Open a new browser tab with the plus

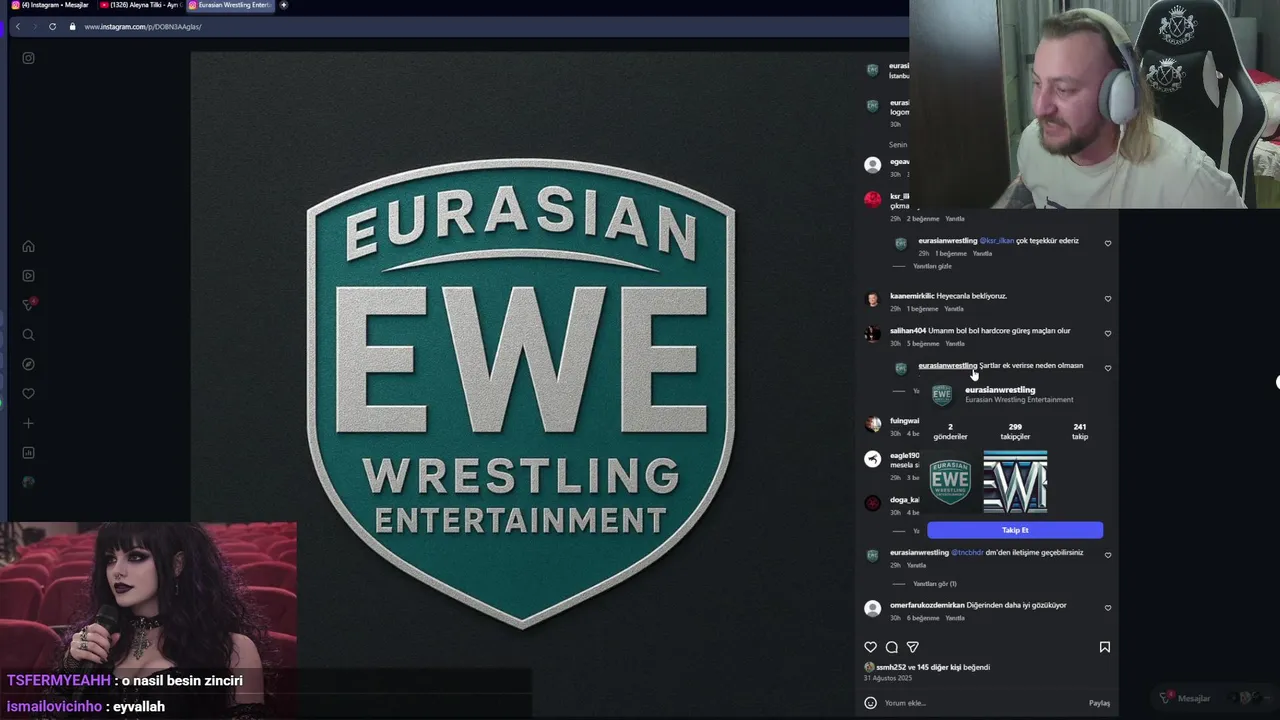tap(283, 5)
